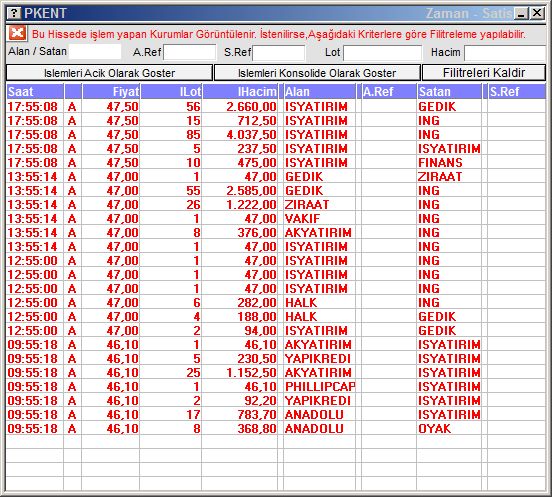552x497 pixels.
Task: Sort by the Fiyat column header
Action: [111, 92]
